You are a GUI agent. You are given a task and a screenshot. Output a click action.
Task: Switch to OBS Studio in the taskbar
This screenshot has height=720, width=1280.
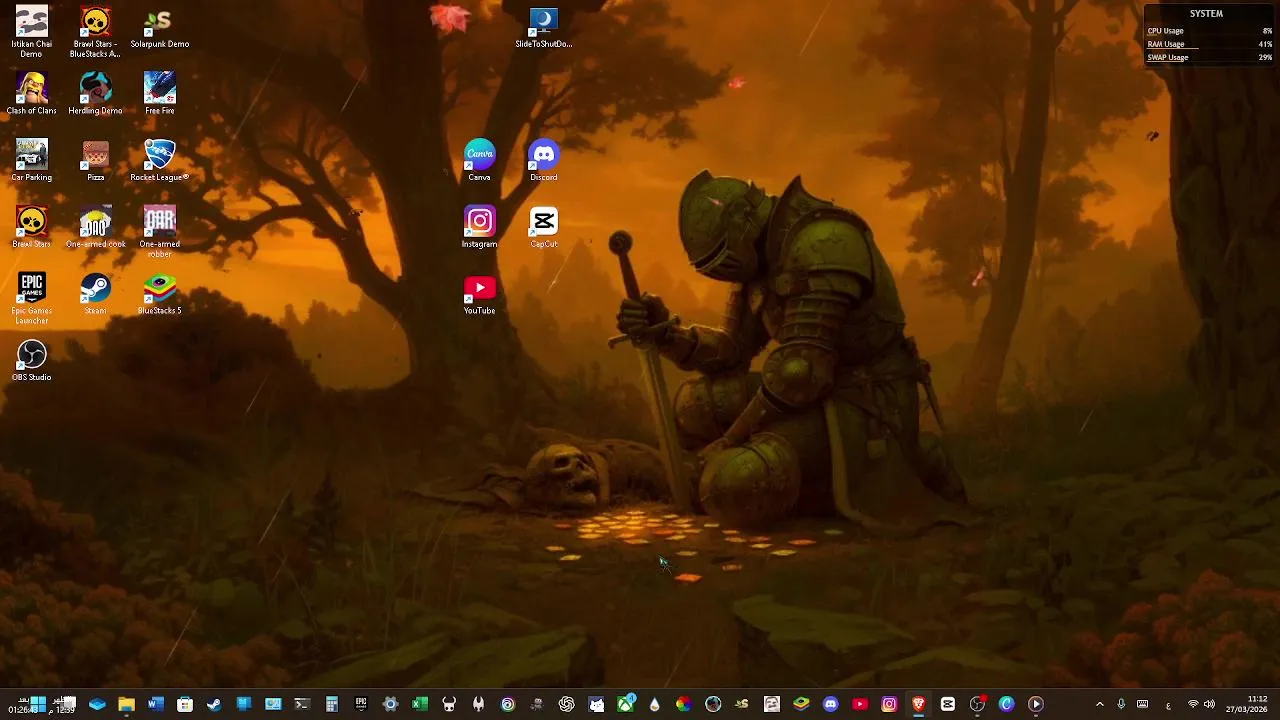pos(977,704)
